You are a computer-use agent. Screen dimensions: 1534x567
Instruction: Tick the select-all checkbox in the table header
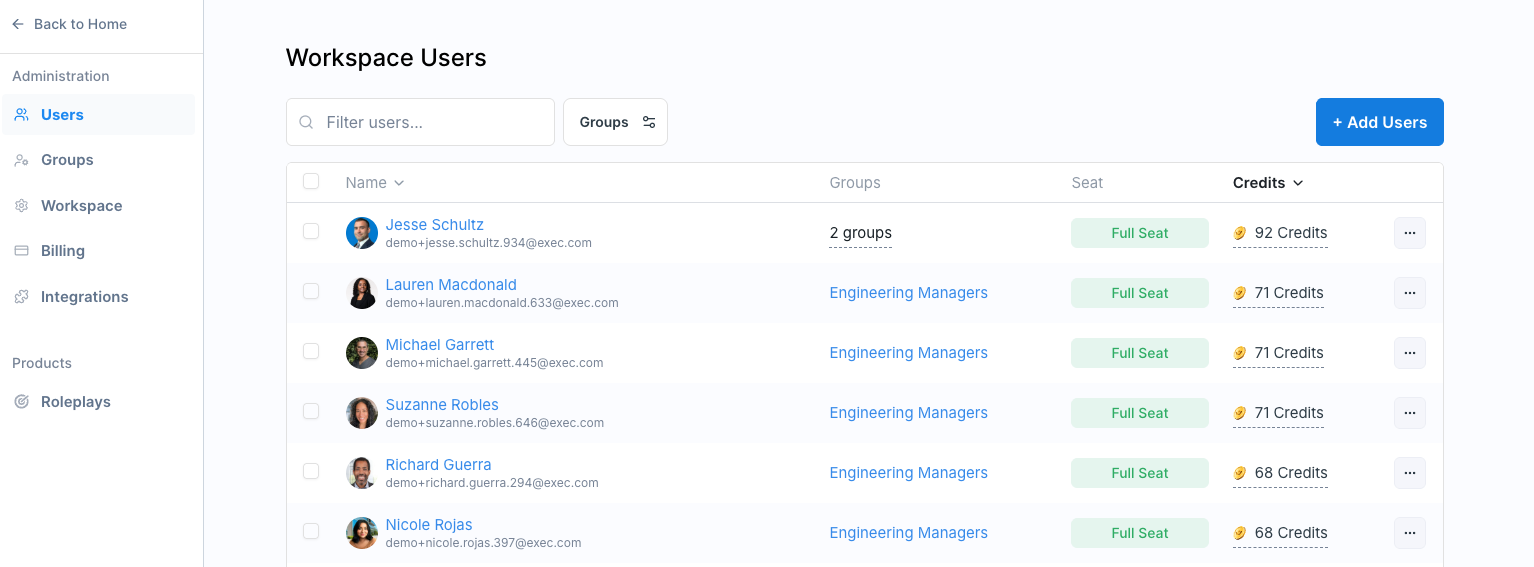(311, 181)
